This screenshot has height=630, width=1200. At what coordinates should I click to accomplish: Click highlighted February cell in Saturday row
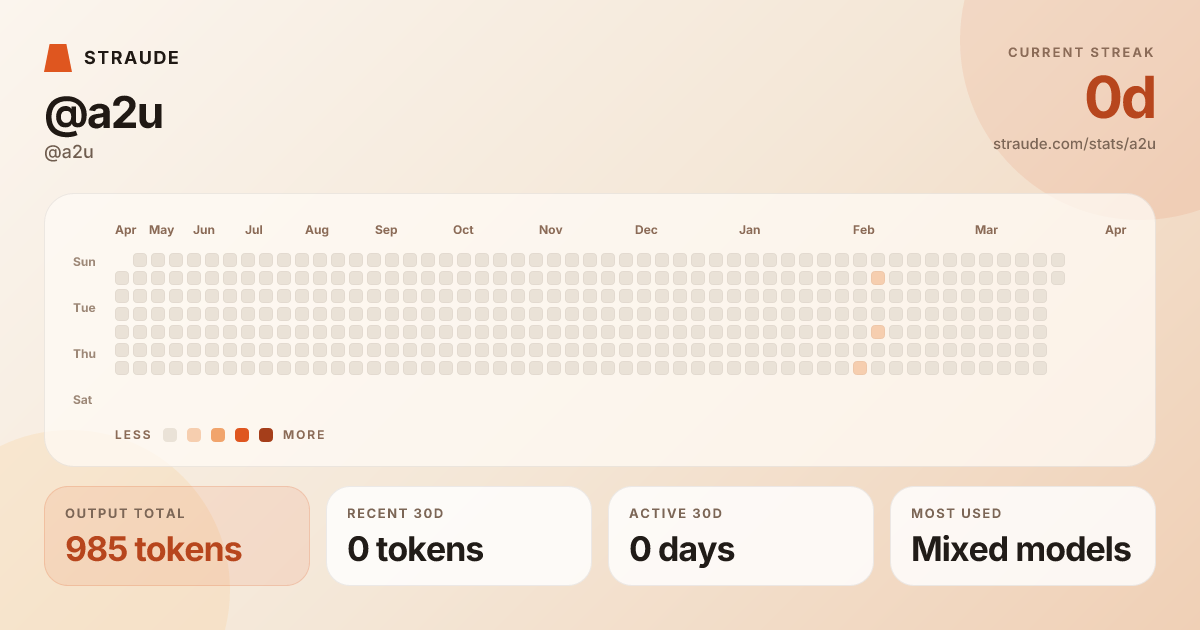[x=860, y=368]
